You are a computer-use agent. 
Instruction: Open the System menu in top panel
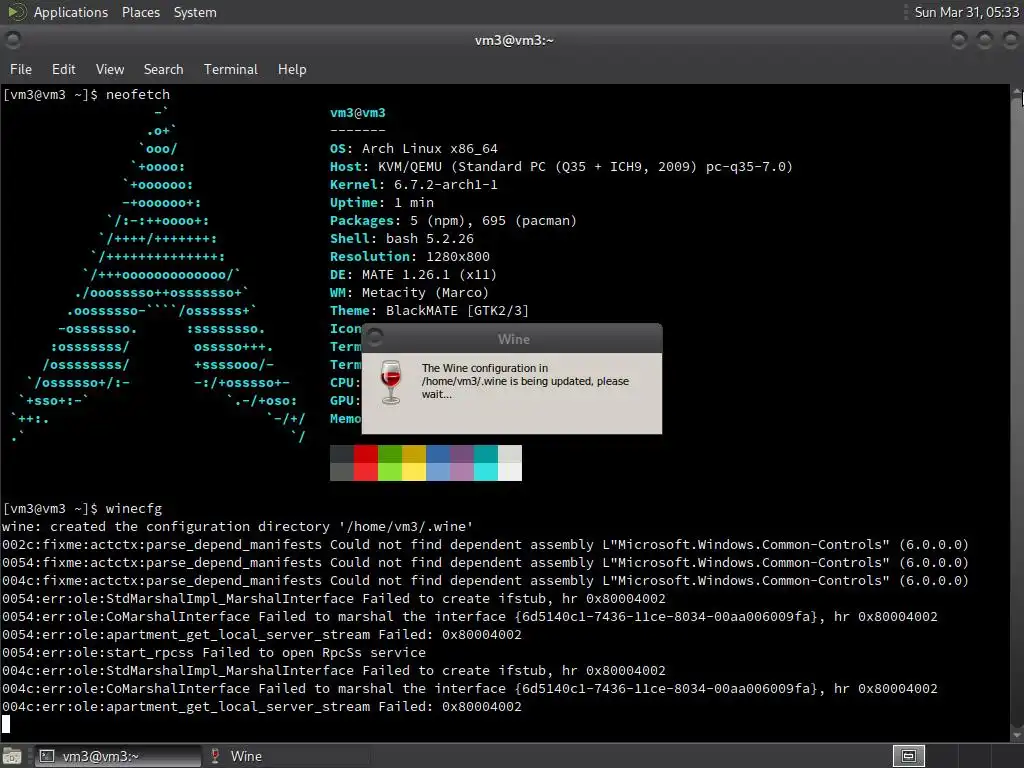coord(195,12)
